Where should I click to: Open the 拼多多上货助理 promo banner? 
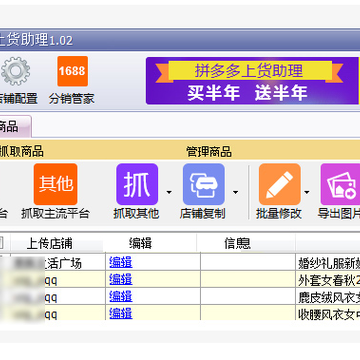[252, 81]
